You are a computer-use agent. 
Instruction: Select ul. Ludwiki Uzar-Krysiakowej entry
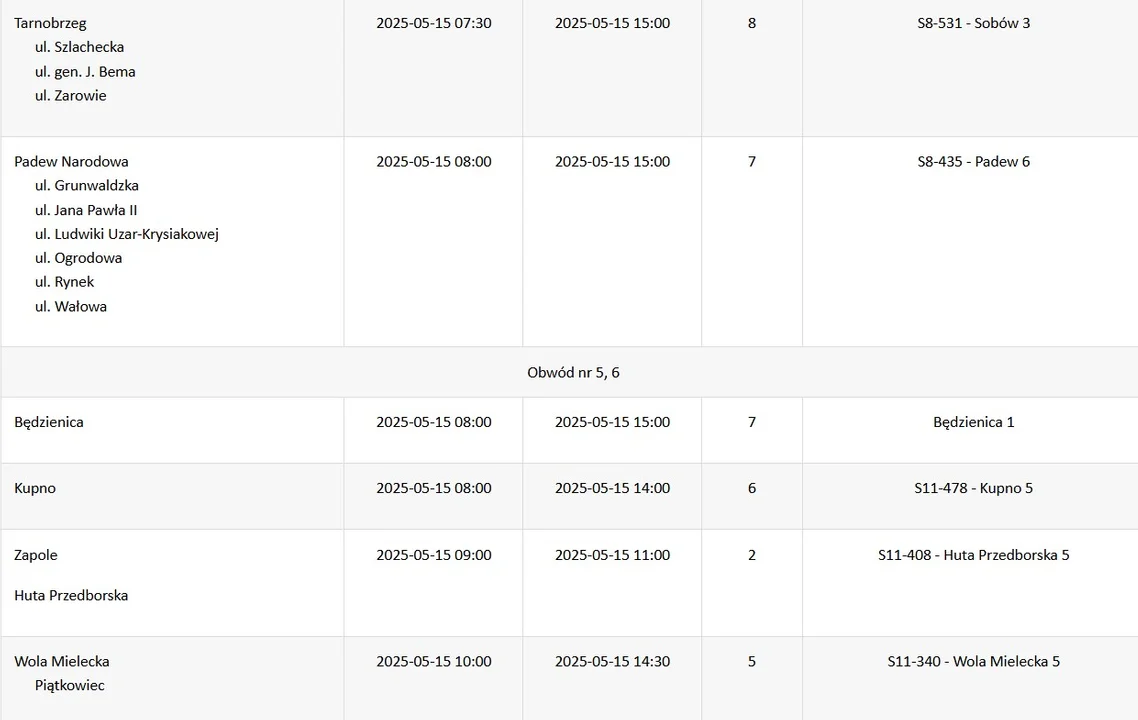pyautogui.click(x=127, y=234)
